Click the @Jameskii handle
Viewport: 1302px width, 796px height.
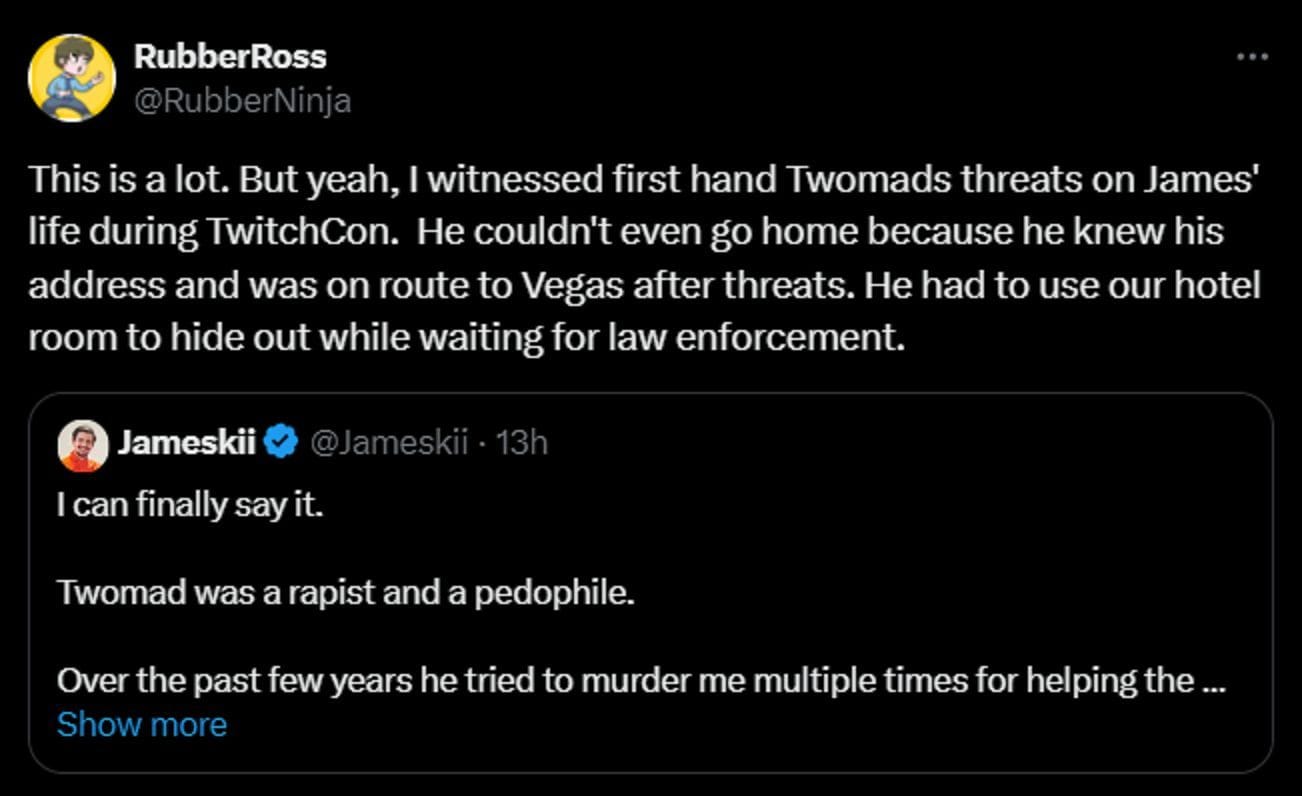click(387, 442)
